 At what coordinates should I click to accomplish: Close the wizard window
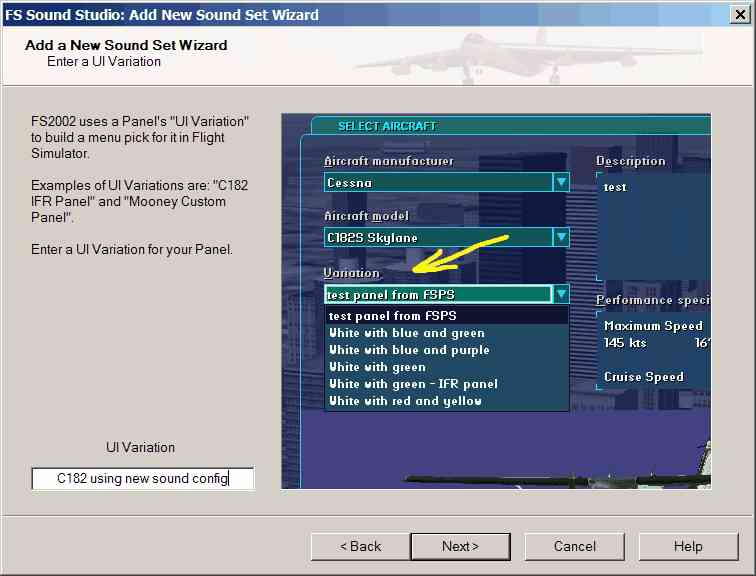point(740,14)
